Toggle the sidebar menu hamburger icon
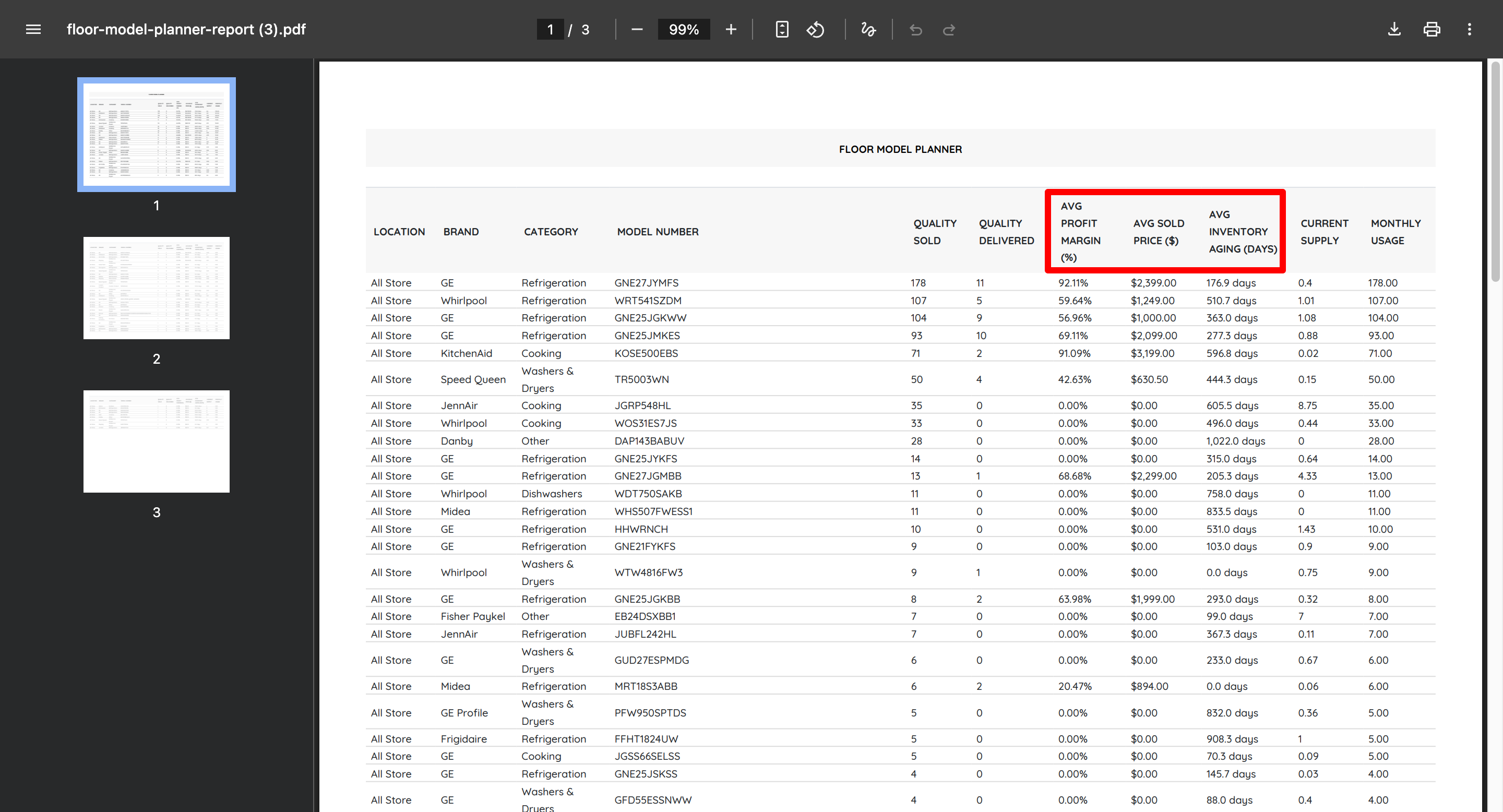1503x812 pixels. [x=33, y=29]
